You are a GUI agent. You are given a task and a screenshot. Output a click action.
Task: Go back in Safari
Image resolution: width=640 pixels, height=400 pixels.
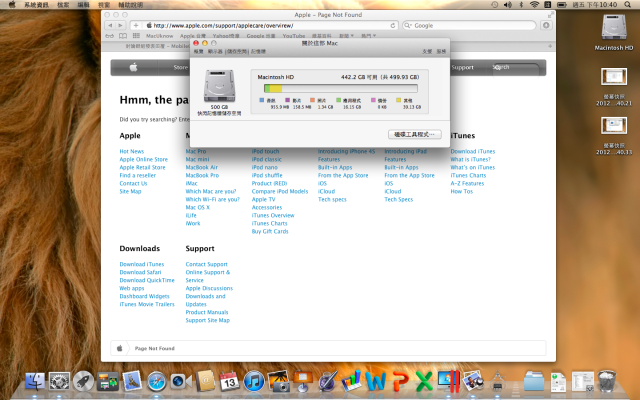point(110,25)
